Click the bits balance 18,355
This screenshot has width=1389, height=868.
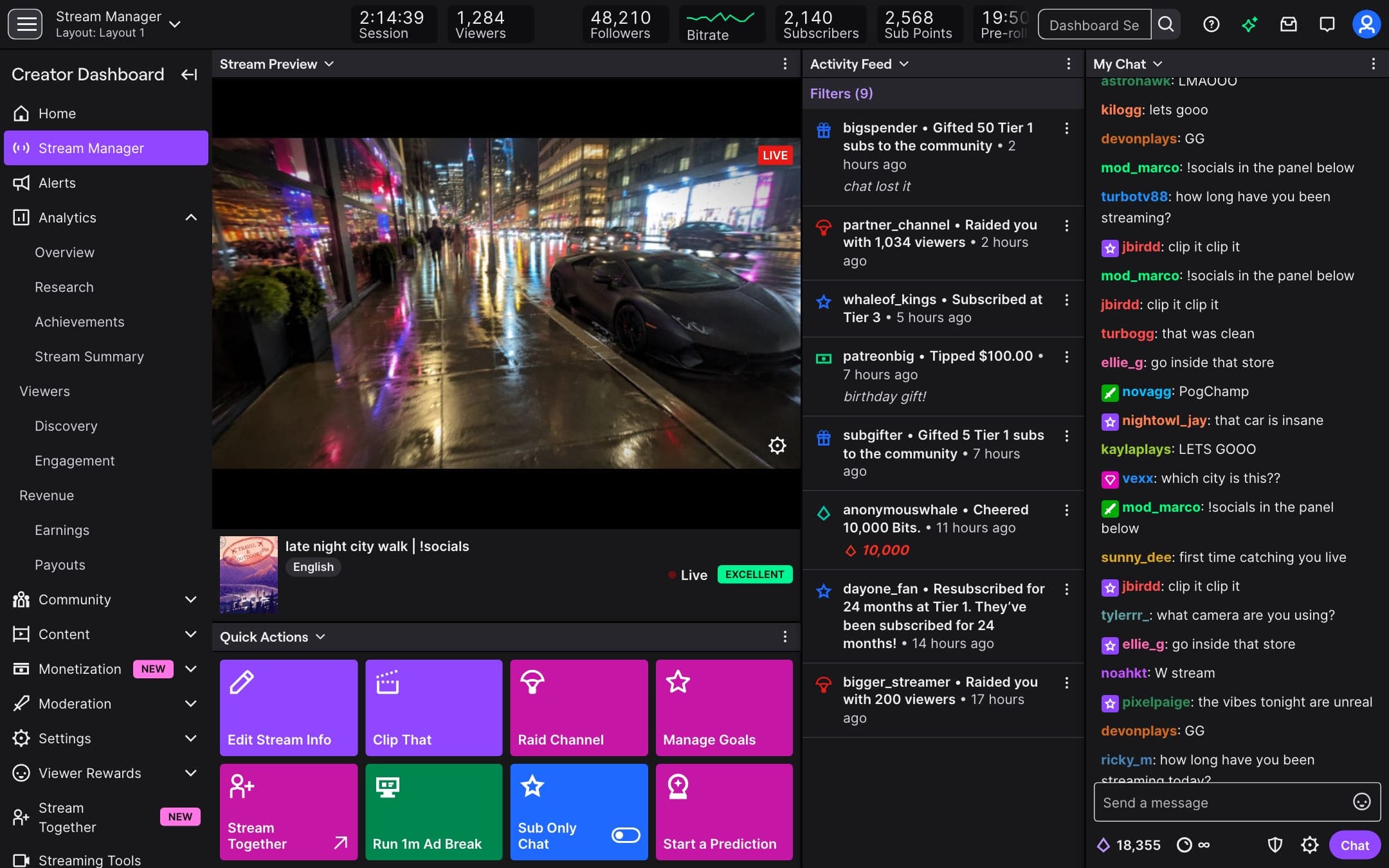[1129, 845]
